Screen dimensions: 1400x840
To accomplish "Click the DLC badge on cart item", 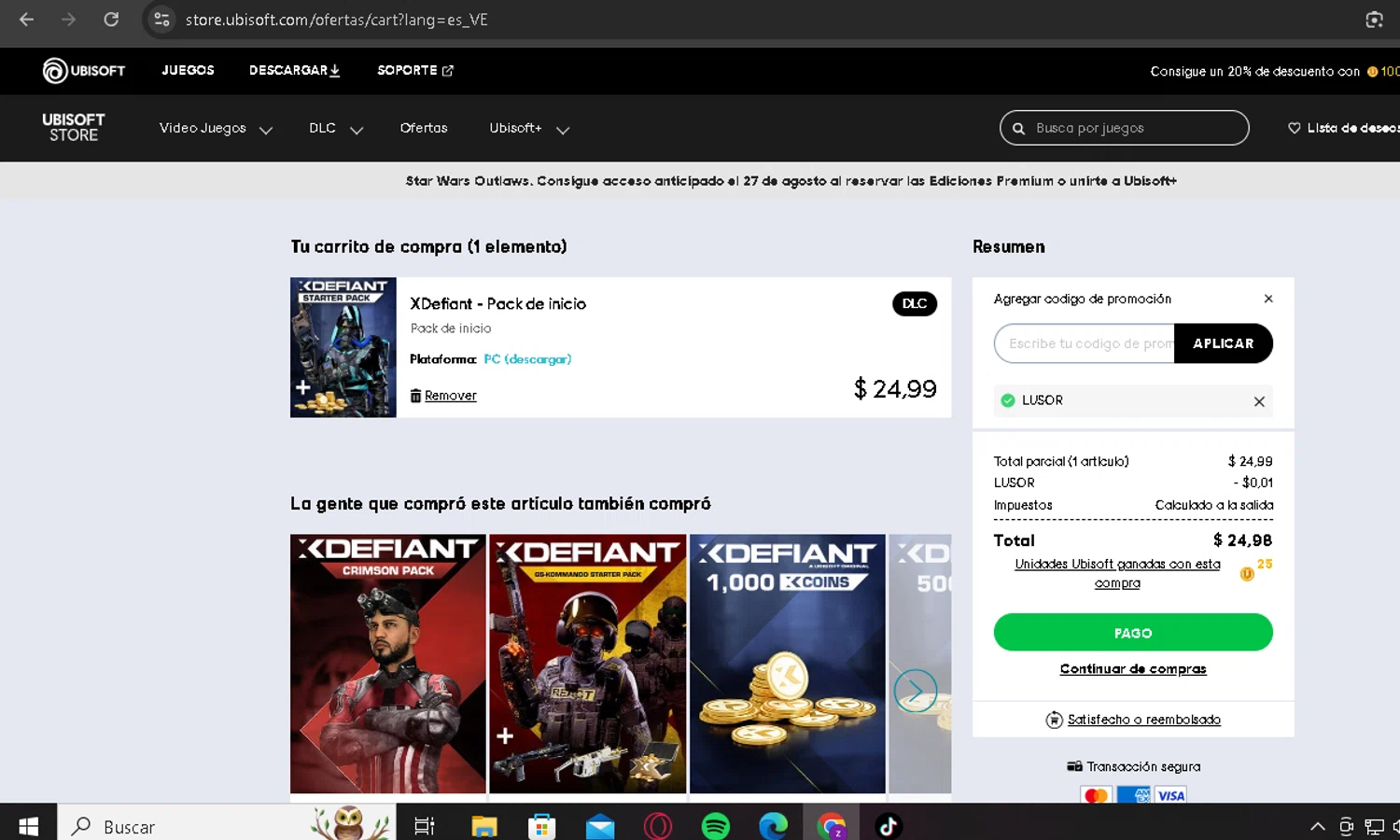I will coord(915,303).
